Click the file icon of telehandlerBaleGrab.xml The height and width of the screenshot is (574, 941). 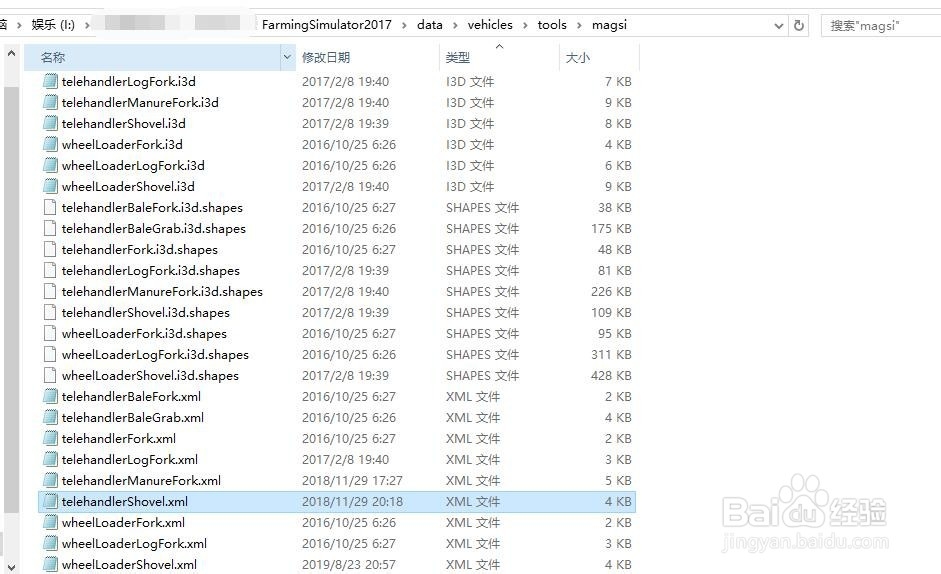point(50,417)
